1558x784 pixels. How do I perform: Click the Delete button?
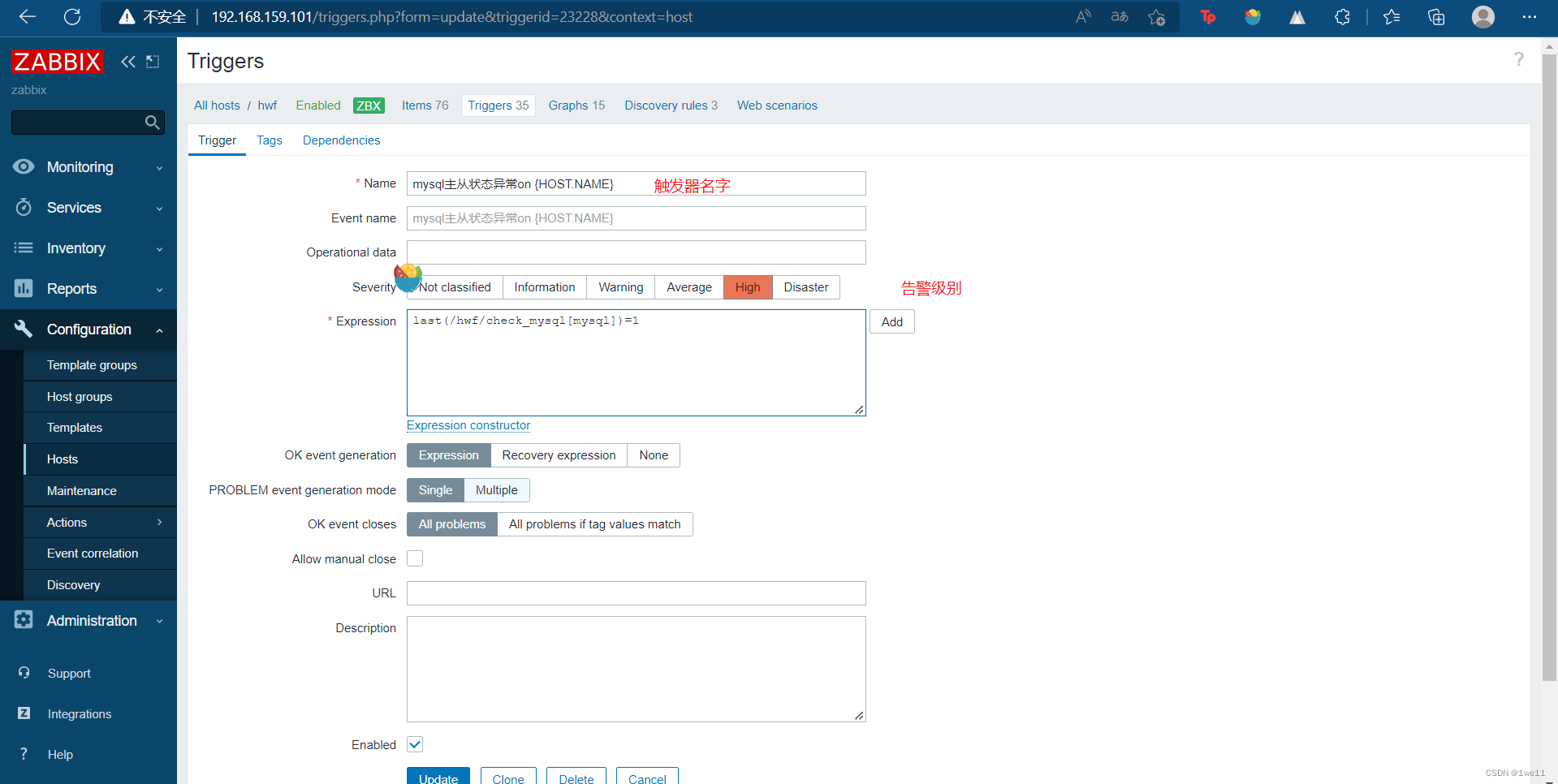click(576, 777)
